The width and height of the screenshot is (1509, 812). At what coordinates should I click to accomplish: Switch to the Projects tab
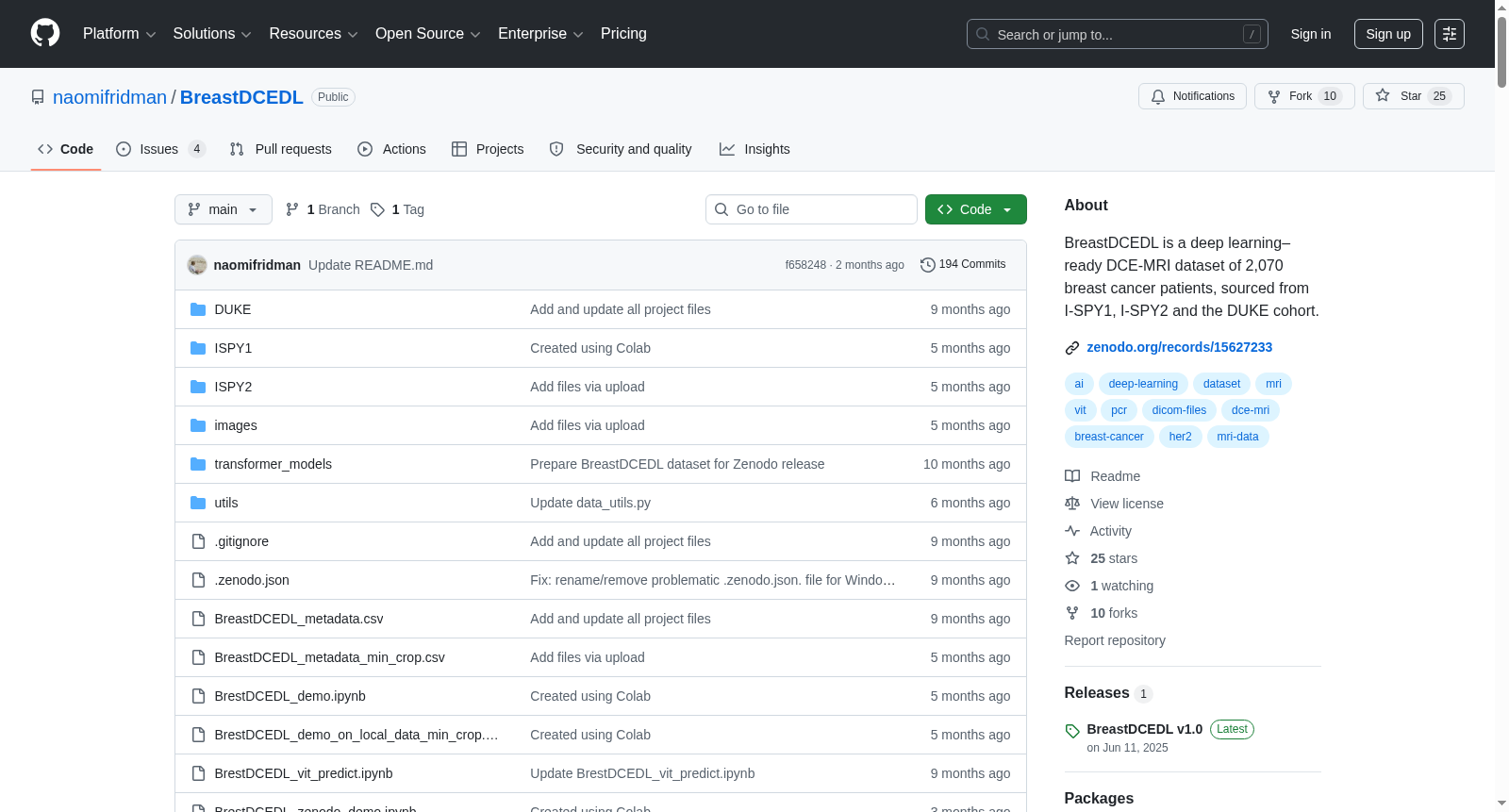click(488, 149)
